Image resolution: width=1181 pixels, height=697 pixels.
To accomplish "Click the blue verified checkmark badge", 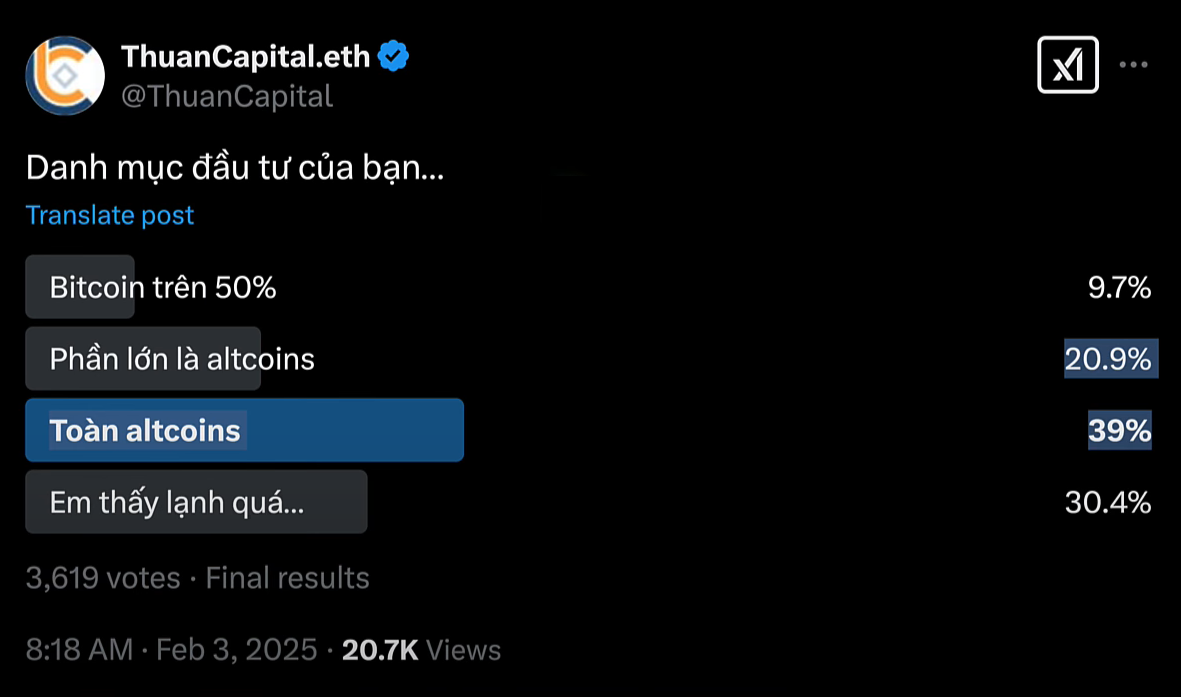I will point(393,57).
